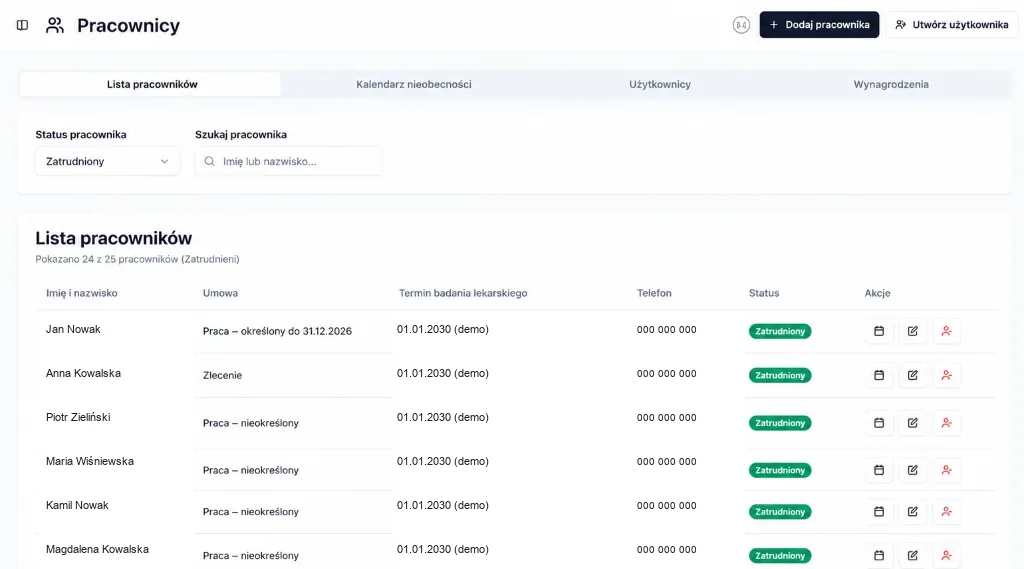Image resolution: width=1024 pixels, height=569 pixels.
Task: Edit Maria Wiśniewska's record
Action: click(x=912, y=470)
